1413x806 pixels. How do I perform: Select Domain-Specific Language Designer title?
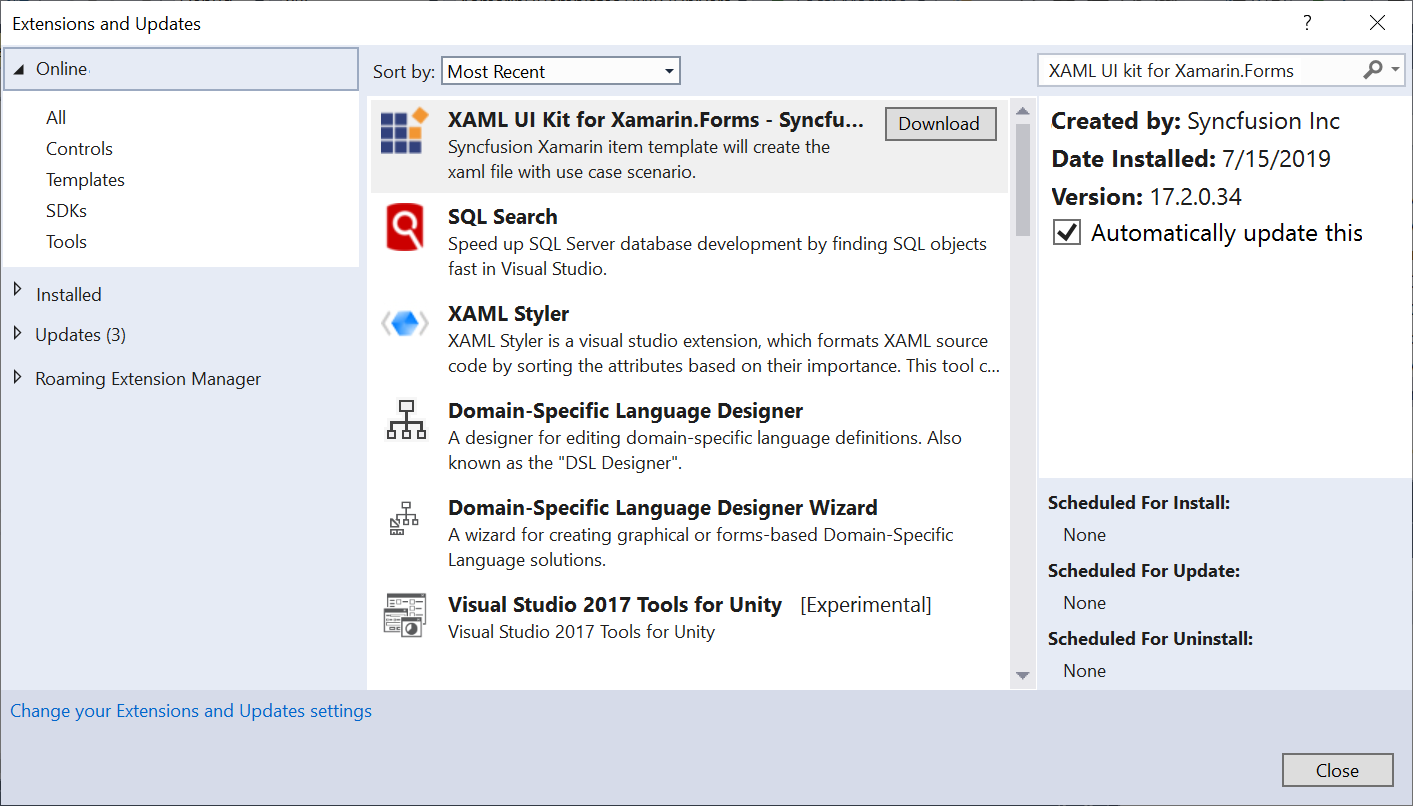(625, 411)
